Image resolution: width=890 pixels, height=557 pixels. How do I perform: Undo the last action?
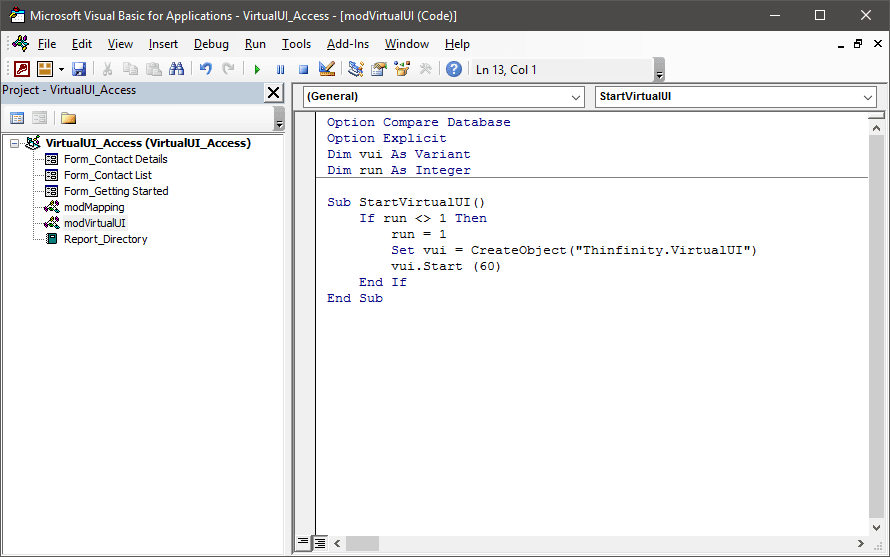pos(205,69)
